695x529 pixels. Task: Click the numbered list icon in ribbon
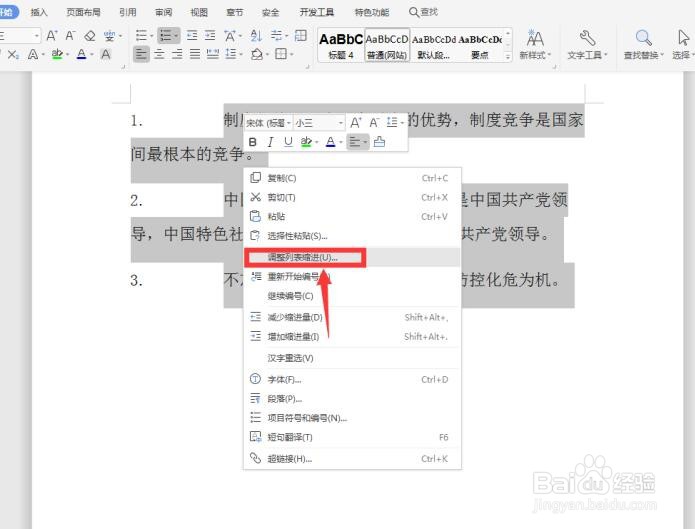coord(166,35)
